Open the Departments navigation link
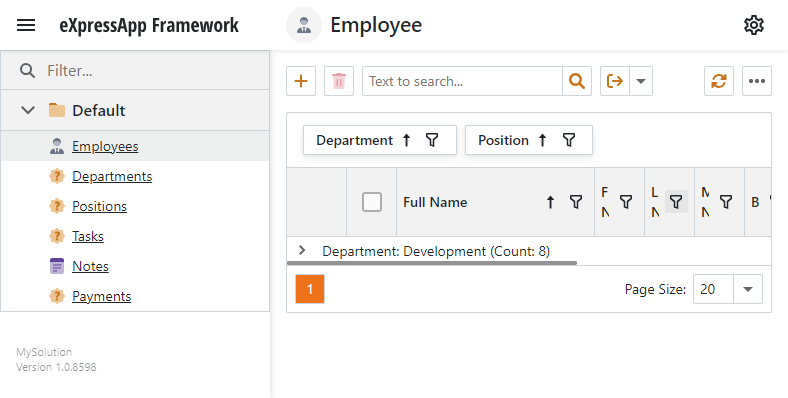 click(x=112, y=176)
